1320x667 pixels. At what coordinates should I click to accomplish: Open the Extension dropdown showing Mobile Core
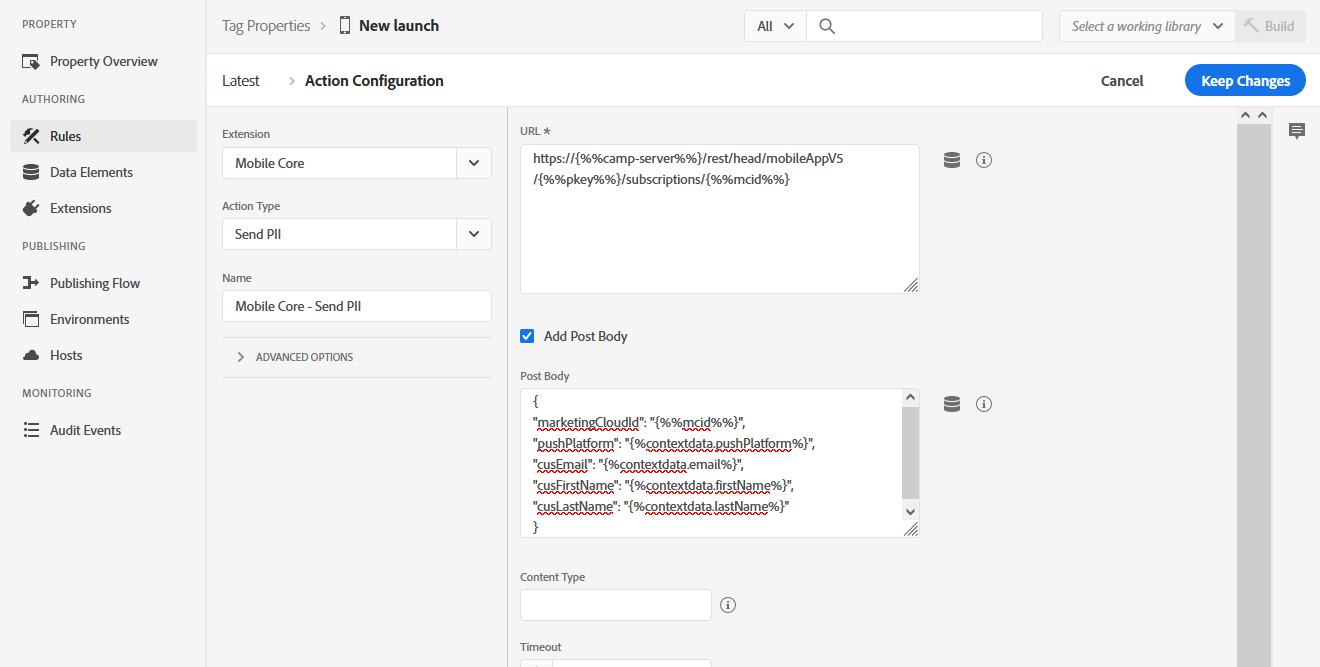click(473, 163)
